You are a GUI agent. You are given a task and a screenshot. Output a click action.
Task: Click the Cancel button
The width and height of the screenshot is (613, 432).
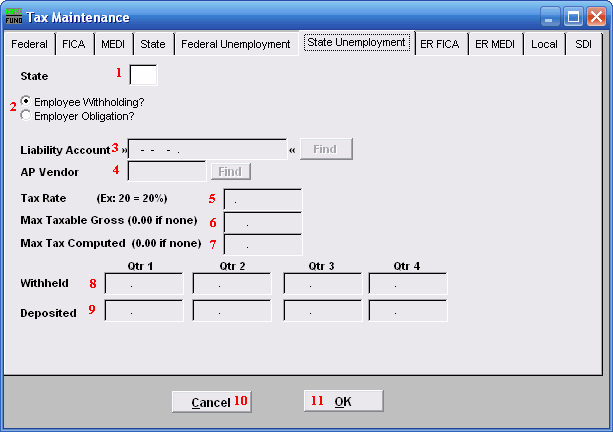coord(211,402)
